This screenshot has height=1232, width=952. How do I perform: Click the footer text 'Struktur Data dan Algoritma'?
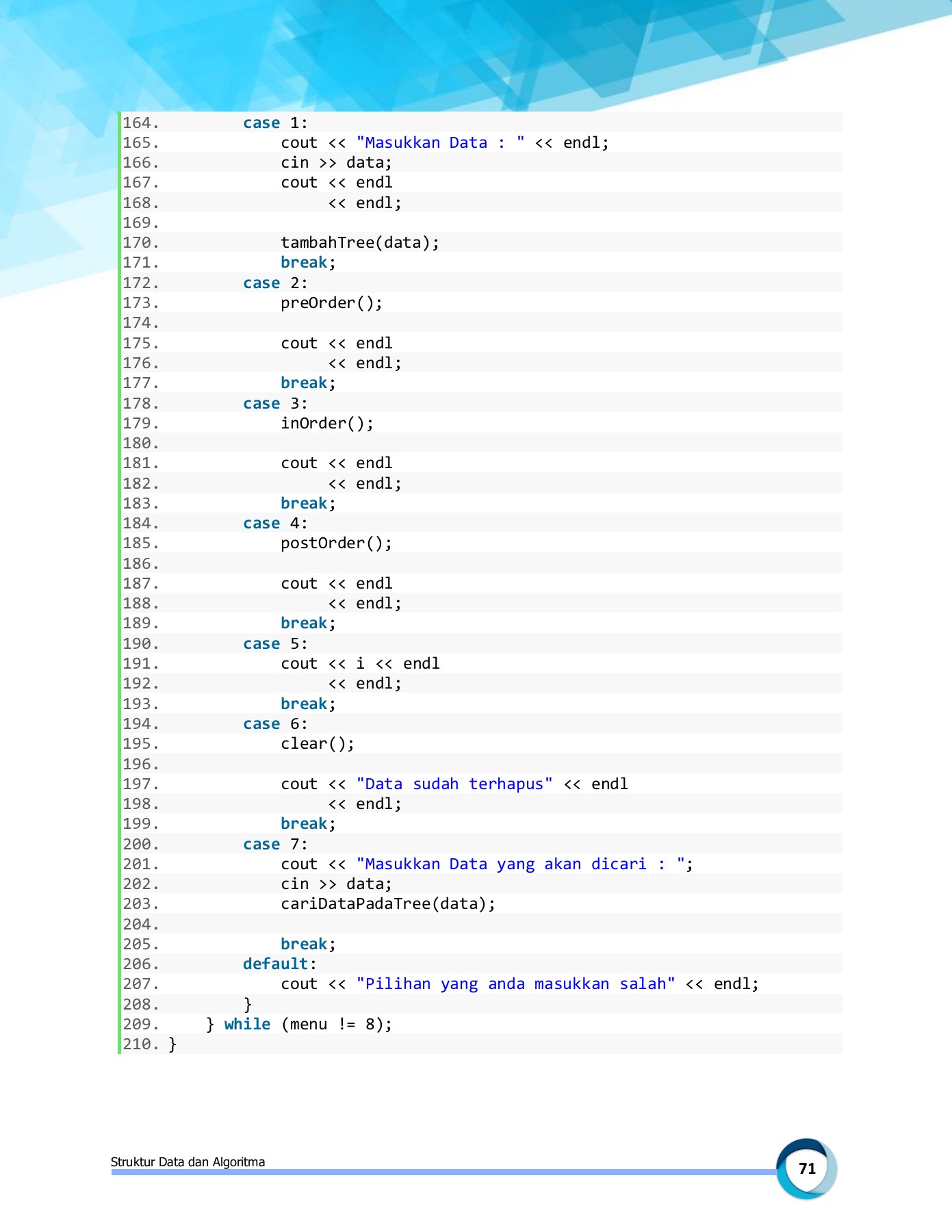(188, 1162)
